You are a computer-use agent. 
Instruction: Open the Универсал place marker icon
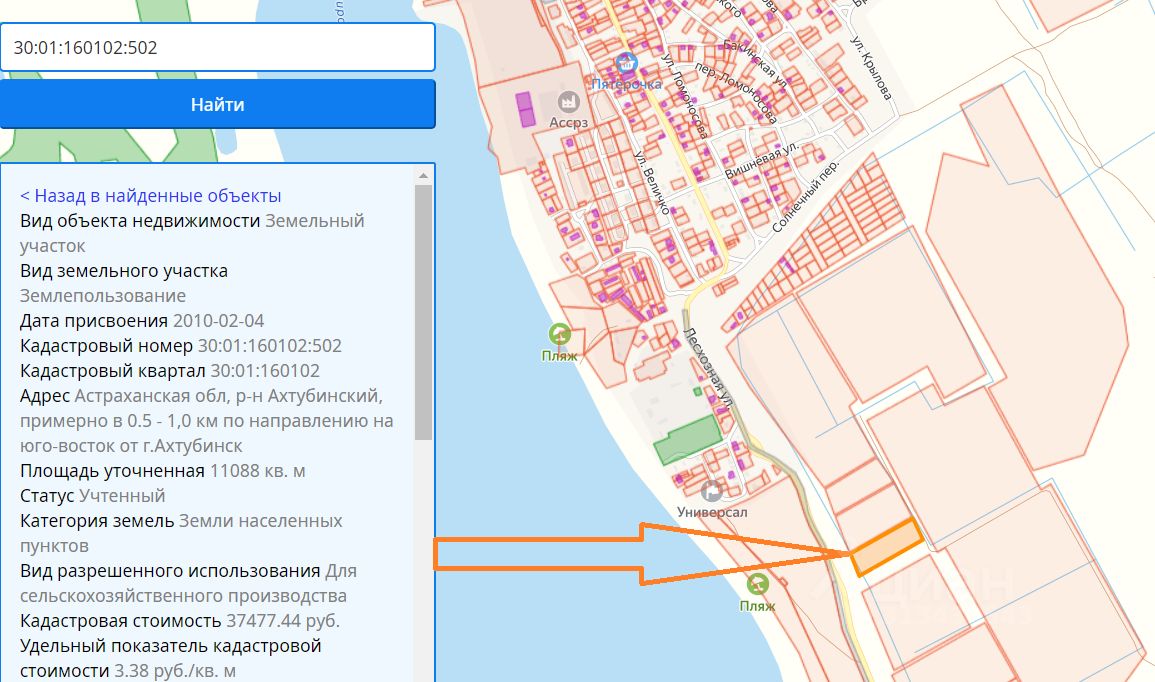712,491
